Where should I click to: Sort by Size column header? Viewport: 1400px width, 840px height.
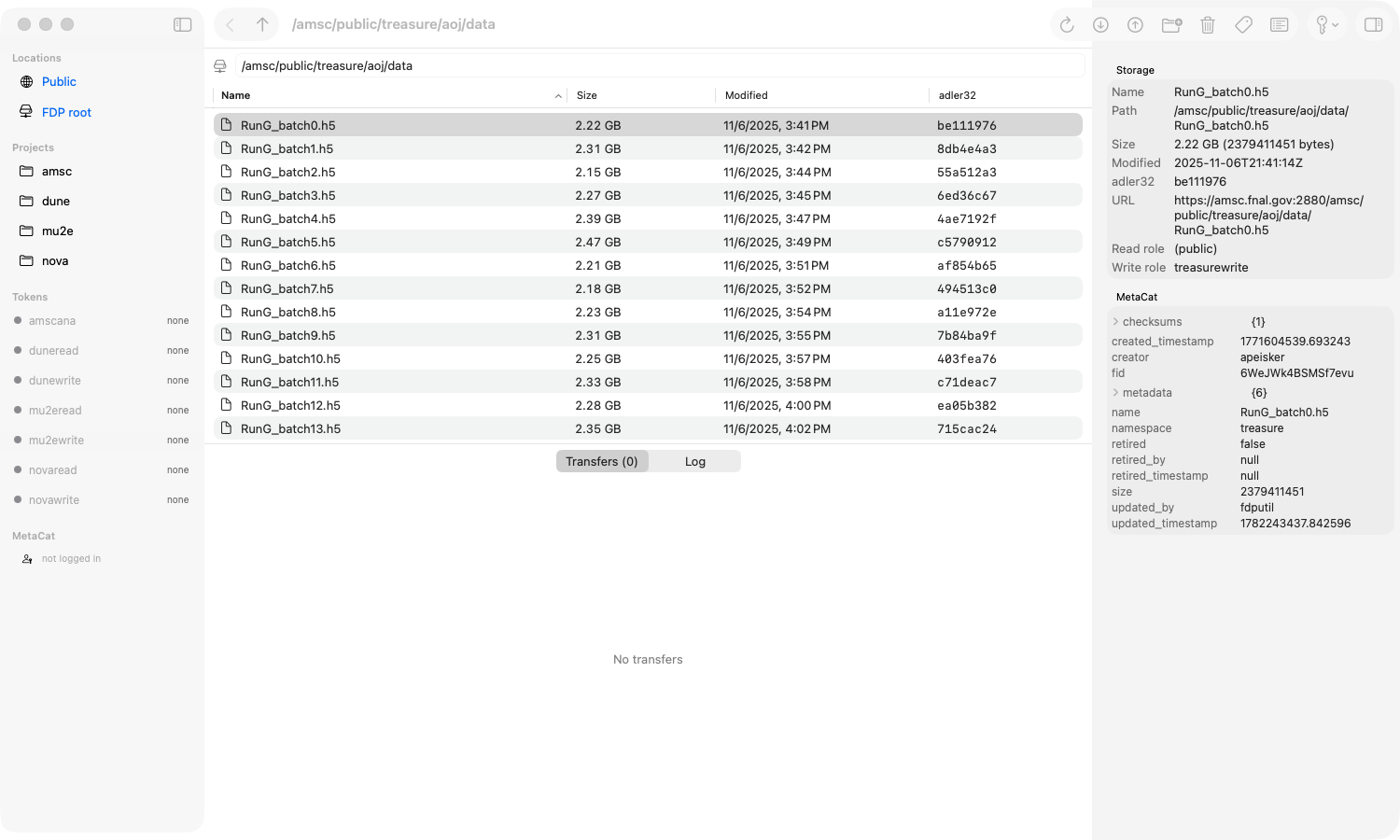pos(641,96)
